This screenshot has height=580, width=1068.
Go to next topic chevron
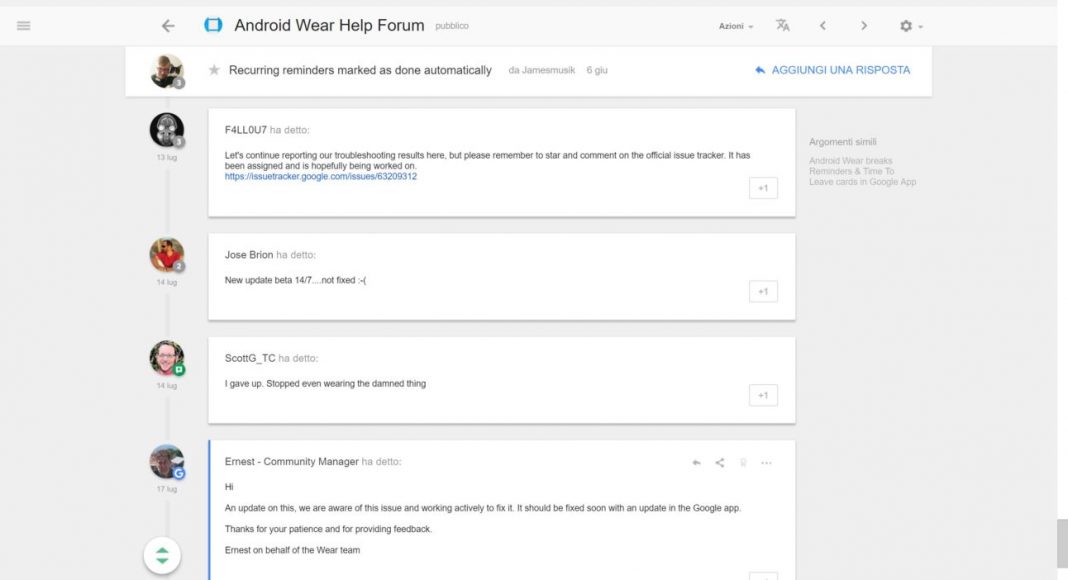(x=864, y=26)
